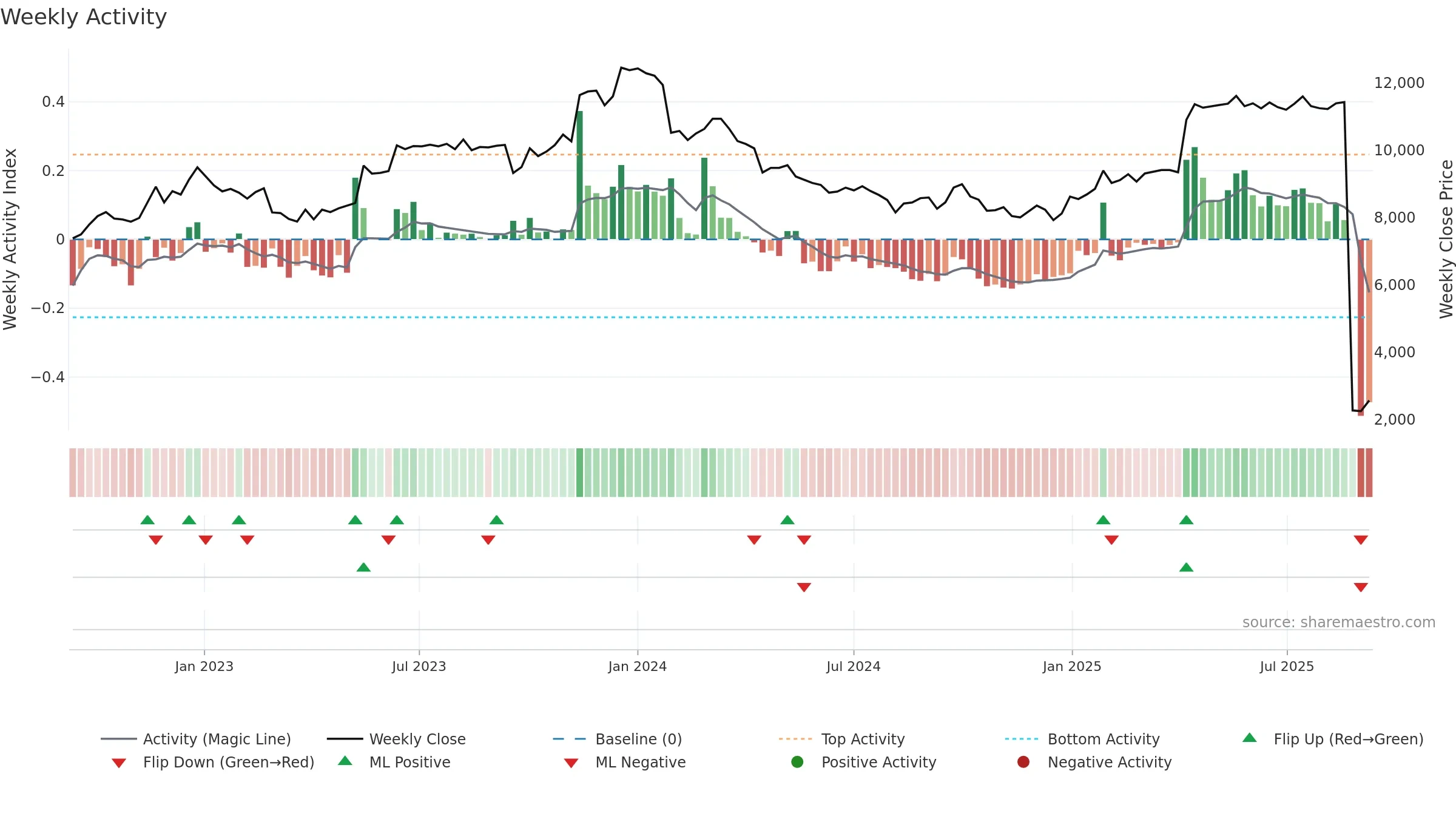Click the orange dotted Top Activity legend swatch

pyautogui.click(x=795, y=739)
